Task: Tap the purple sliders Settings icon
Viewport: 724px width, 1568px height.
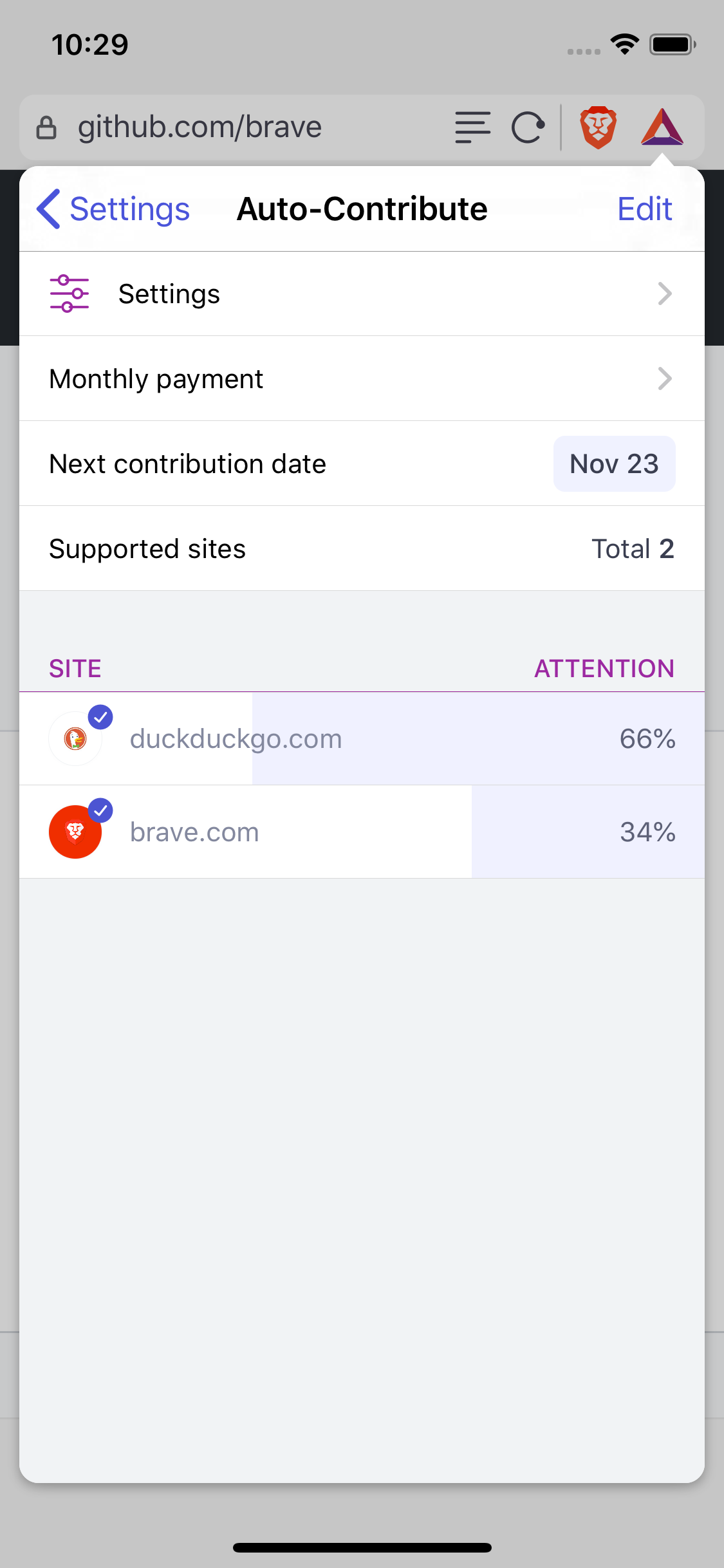Action: point(70,294)
